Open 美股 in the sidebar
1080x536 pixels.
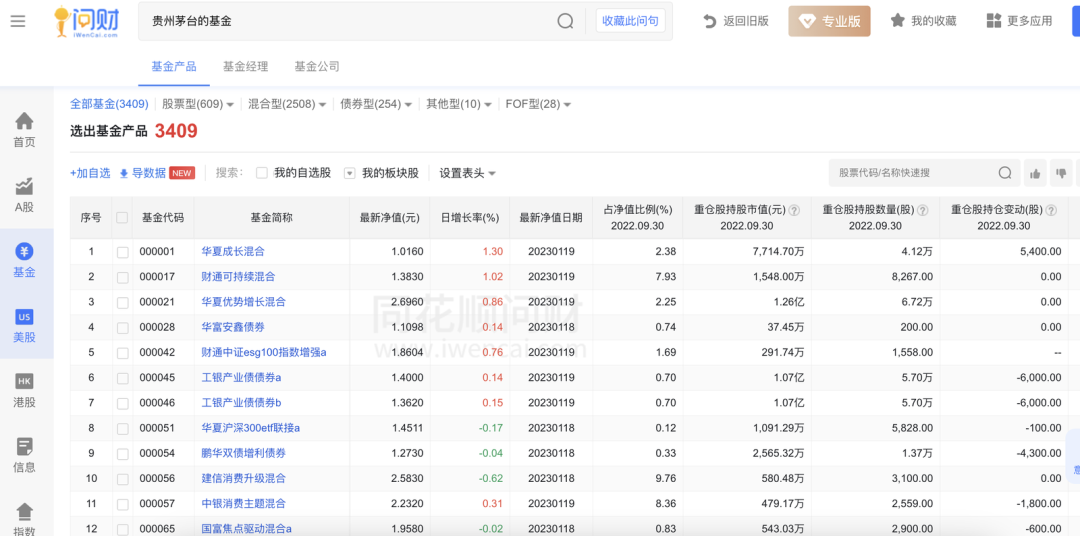[x=24, y=326]
